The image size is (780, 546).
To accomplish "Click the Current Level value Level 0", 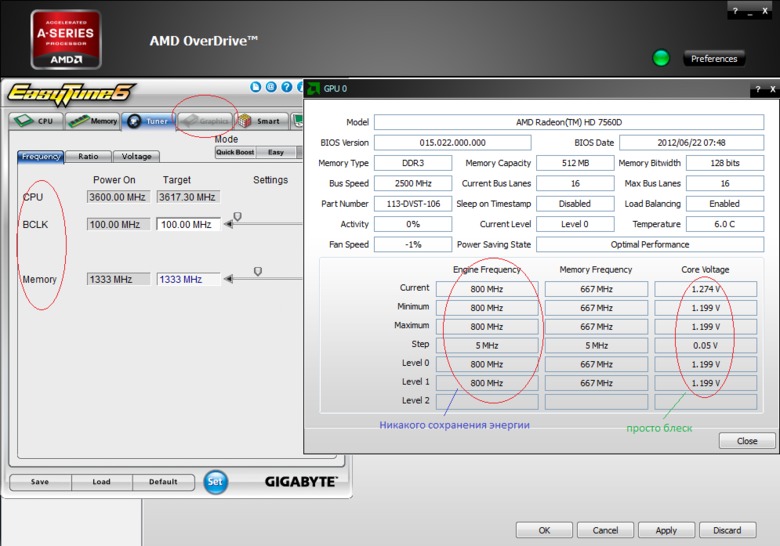I will coord(575,224).
